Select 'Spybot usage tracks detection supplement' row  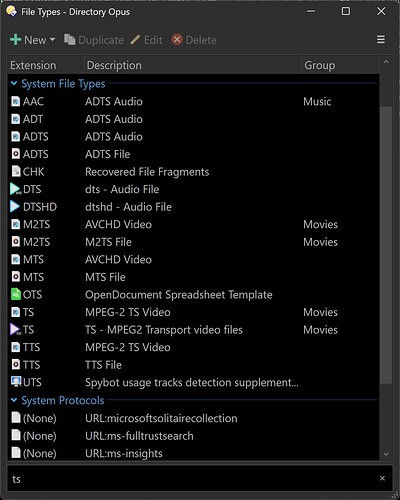(x=192, y=382)
